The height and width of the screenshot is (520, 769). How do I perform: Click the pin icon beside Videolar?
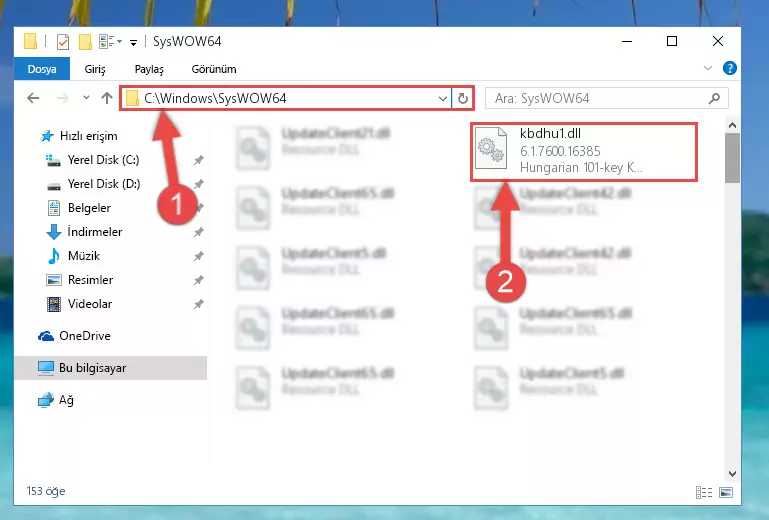pyautogui.click(x=198, y=304)
